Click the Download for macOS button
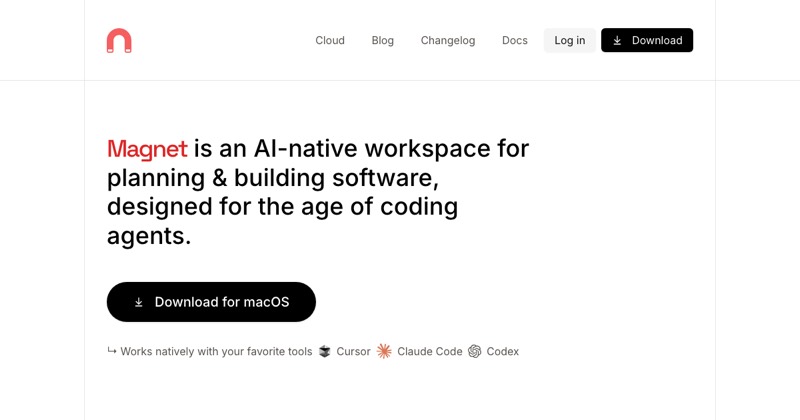This screenshot has width=800, height=420. tap(211, 302)
